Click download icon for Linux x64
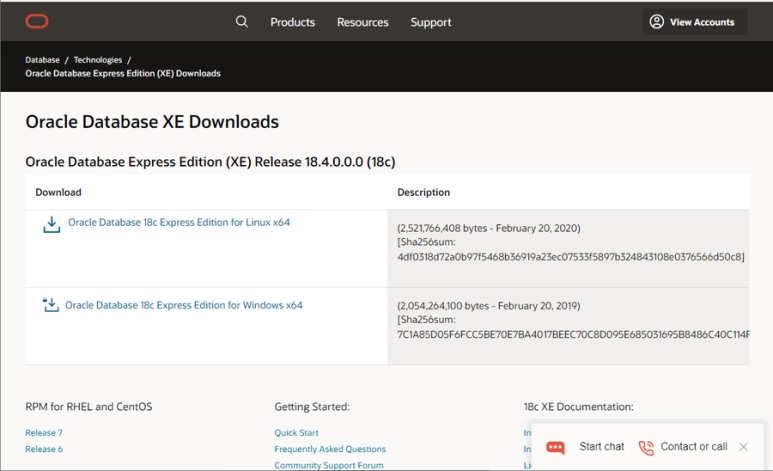Screen dimensions: 773x471 coord(51,224)
